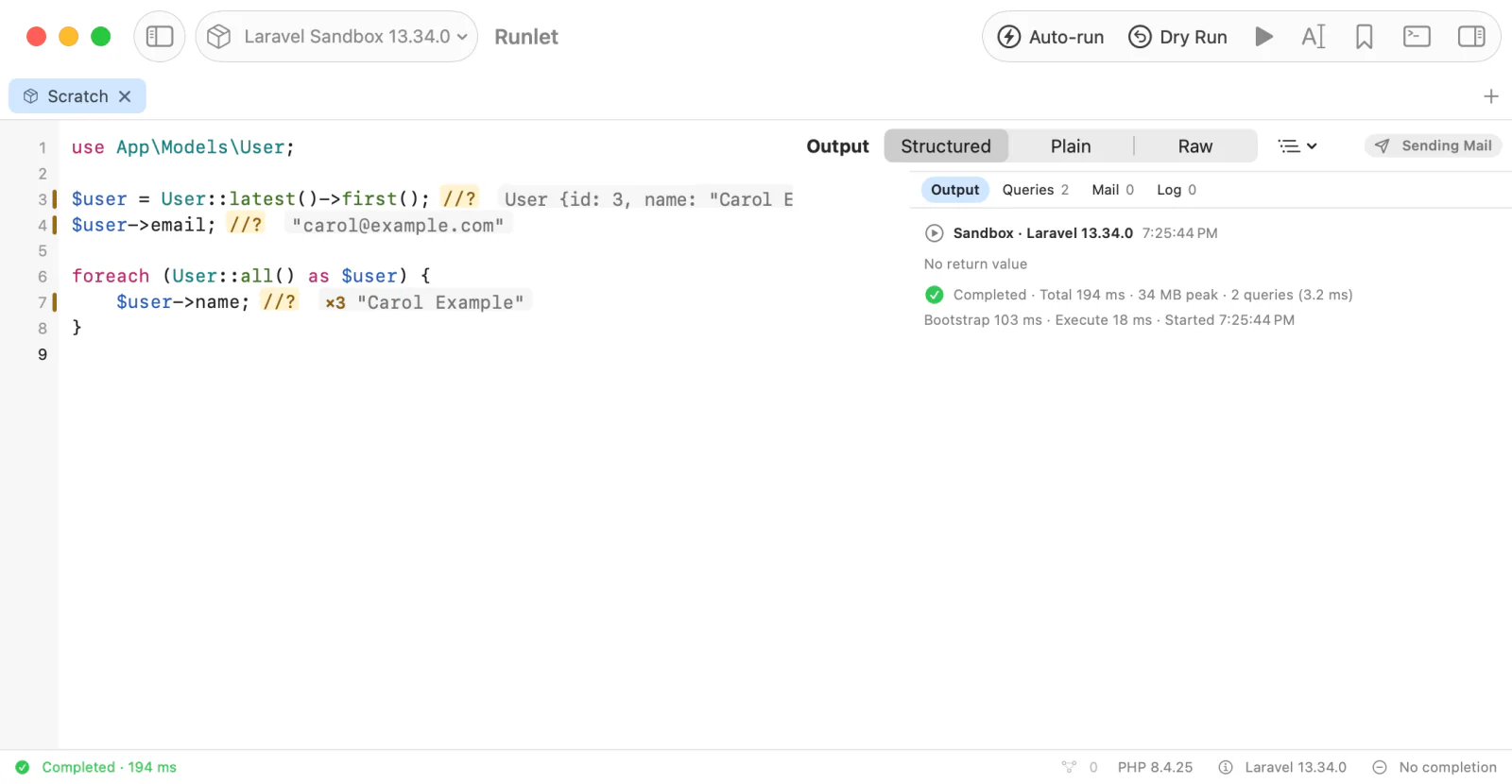
Task: Close the Scratch tab
Action: click(x=125, y=96)
